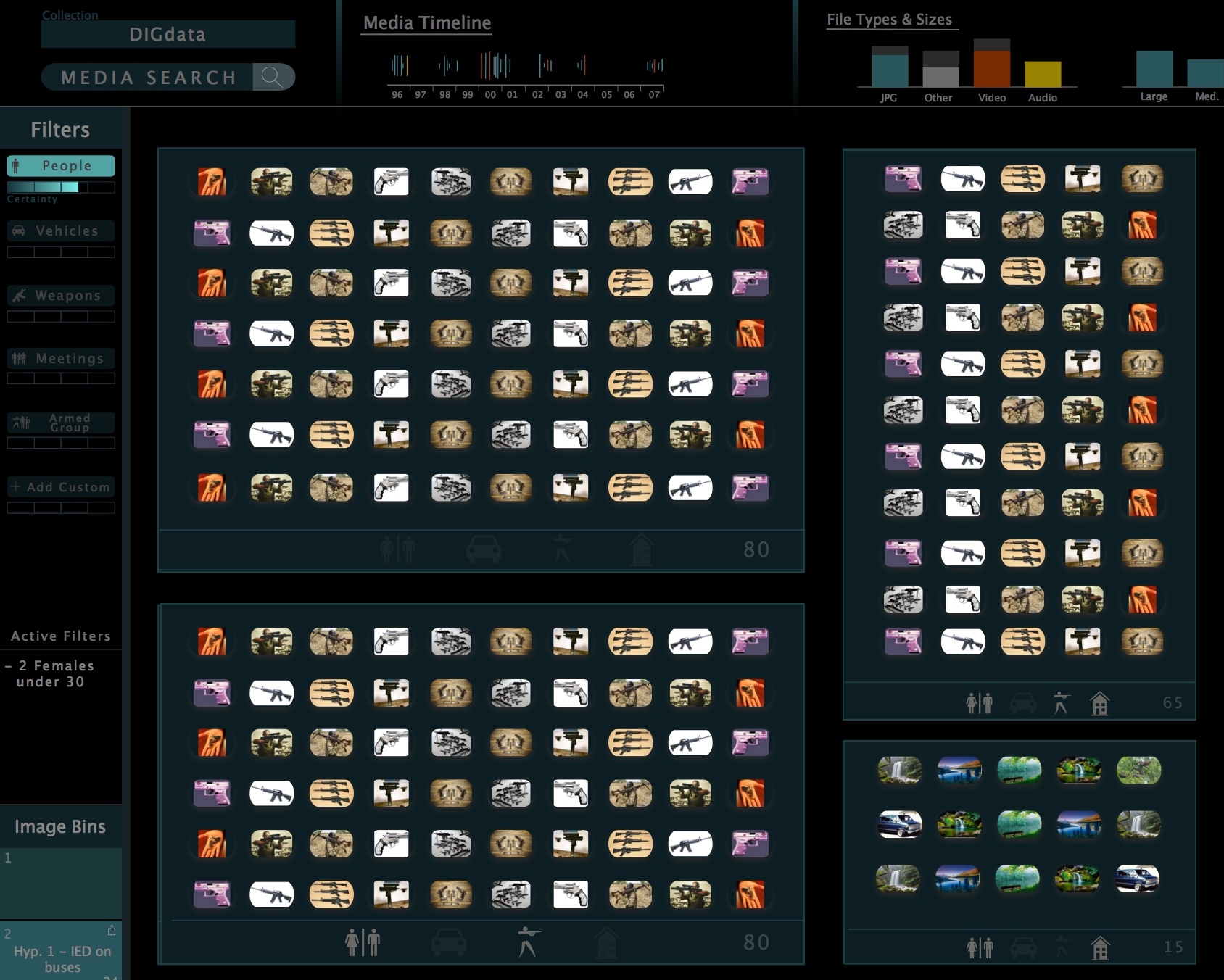Select the orange Video bar in the chart
Viewport: 1224px width, 980px height.
coord(991,68)
